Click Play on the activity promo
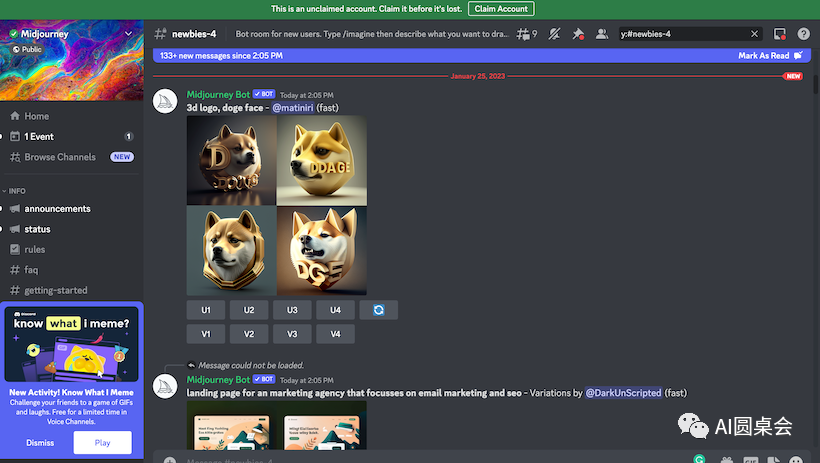820x463 pixels. [x=102, y=443]
